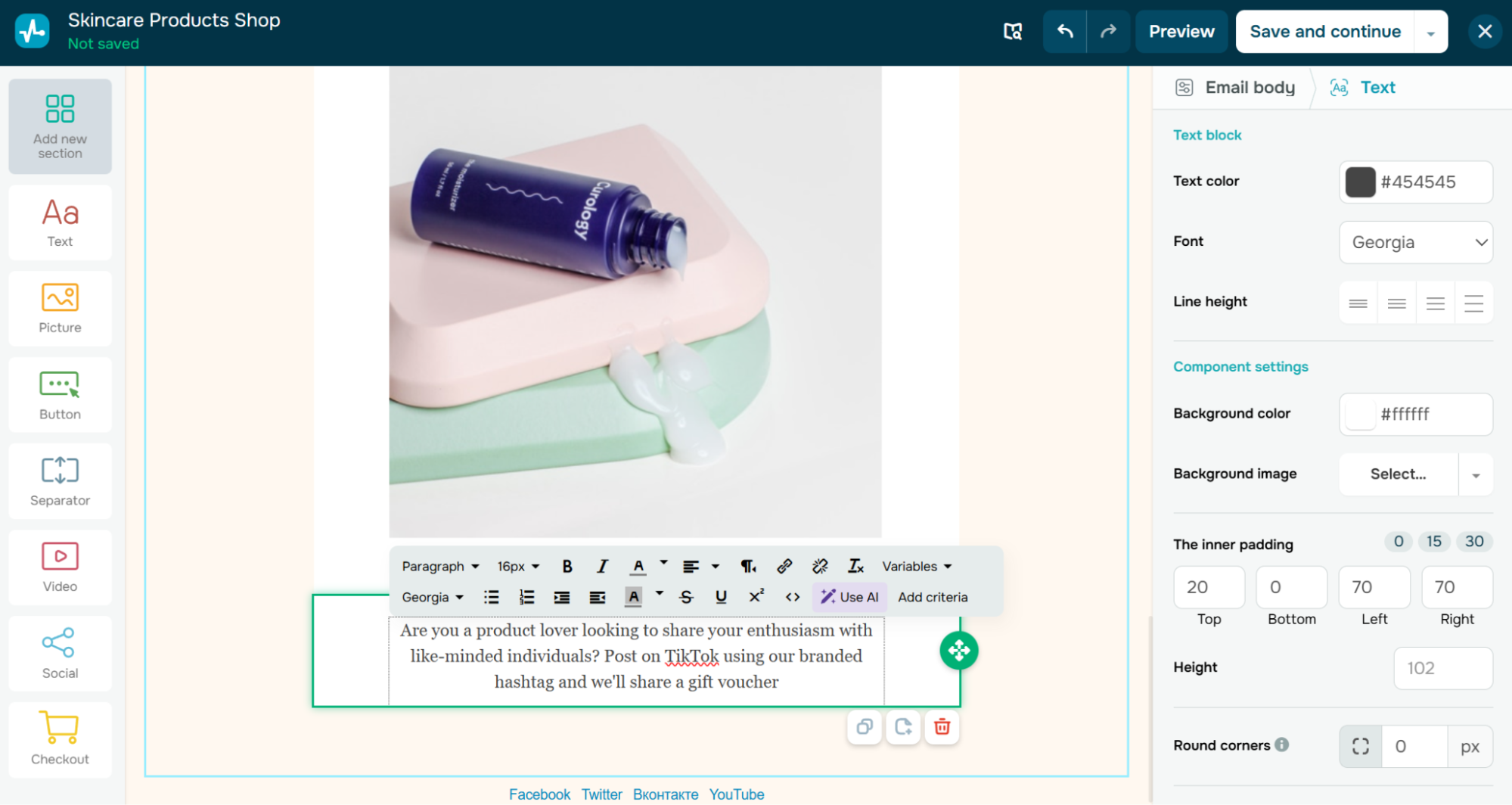Screen dimensions: 1512x805
Task: Open the source code view icon
Action: tap(792, 597)
